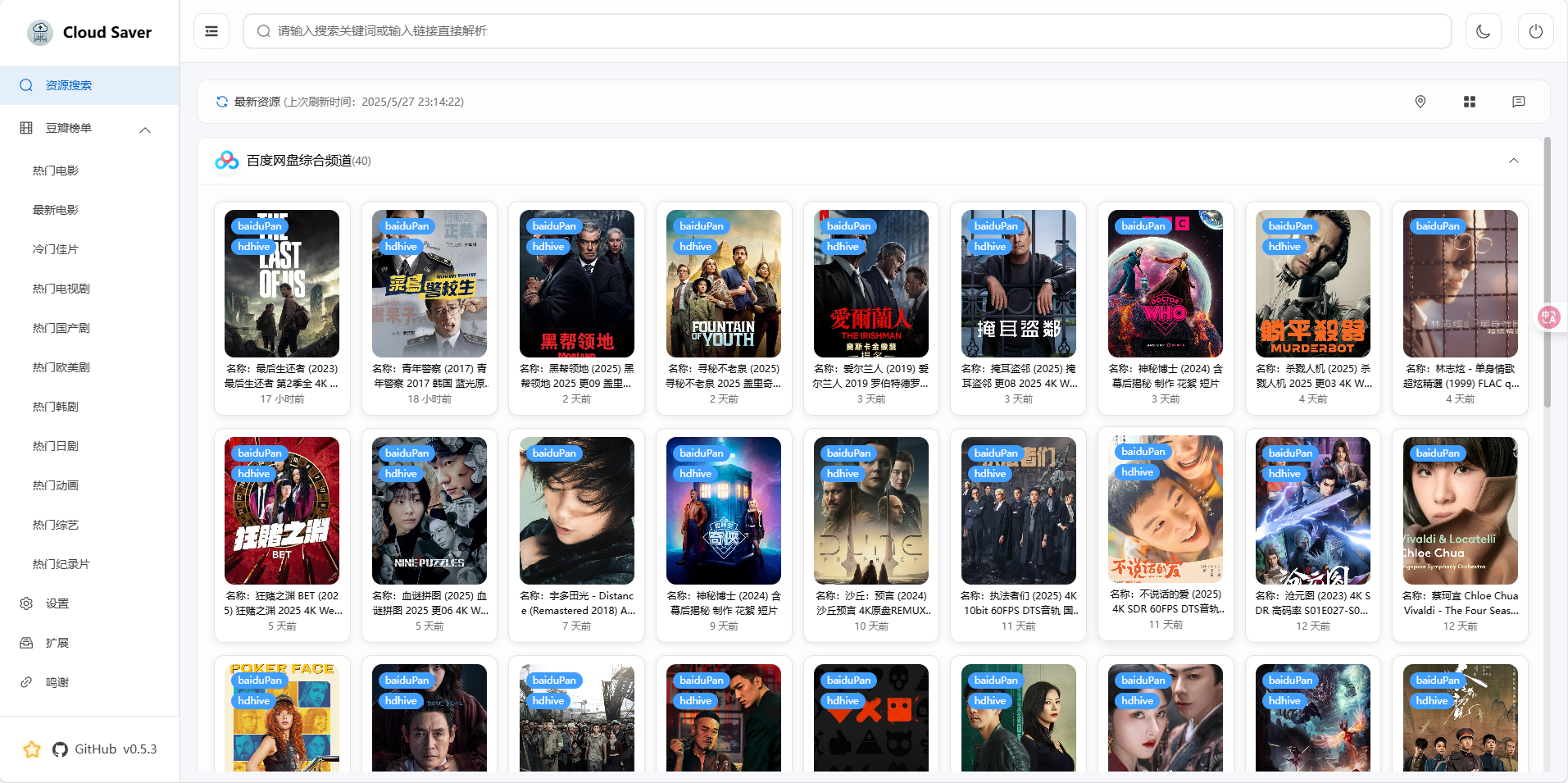The height and width of the screenshot is (783, 1568).
Task: Open the message panel icon
Action: pos(1519,102)
